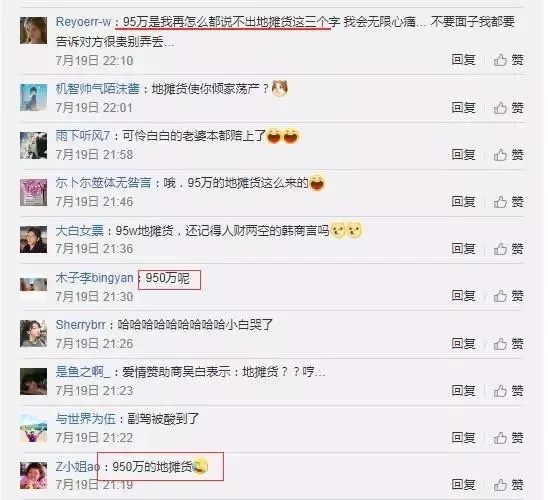Like the comment by Reyoerr-w
Screen dimensions: 548x500
coord(509,60)
